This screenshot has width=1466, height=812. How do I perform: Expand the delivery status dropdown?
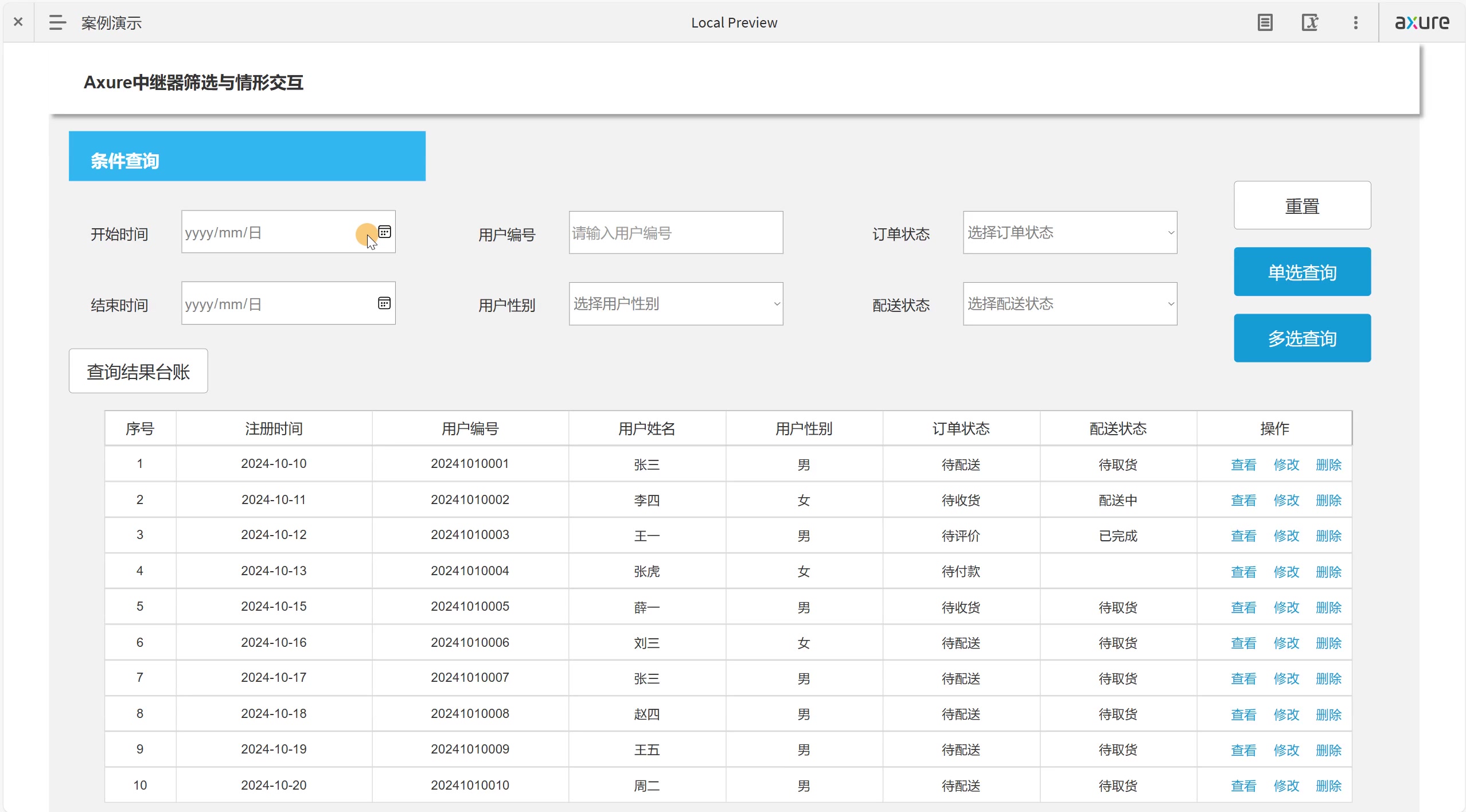tap(1070, 303)
